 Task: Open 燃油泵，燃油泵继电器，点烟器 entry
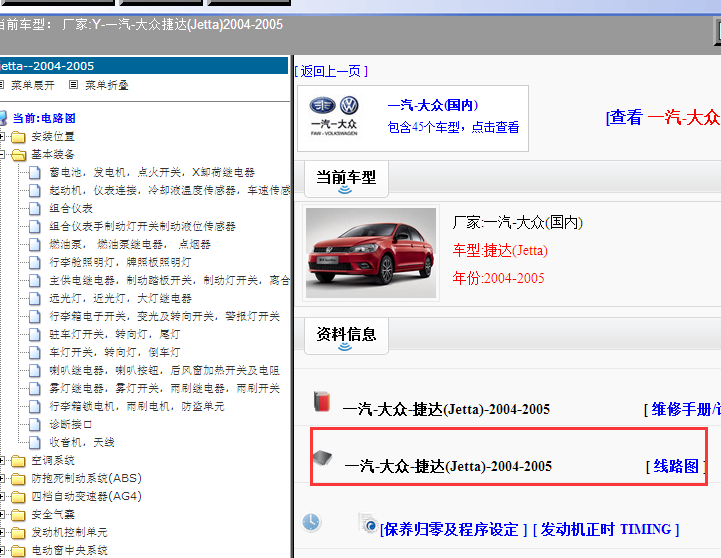coord(130,245)
